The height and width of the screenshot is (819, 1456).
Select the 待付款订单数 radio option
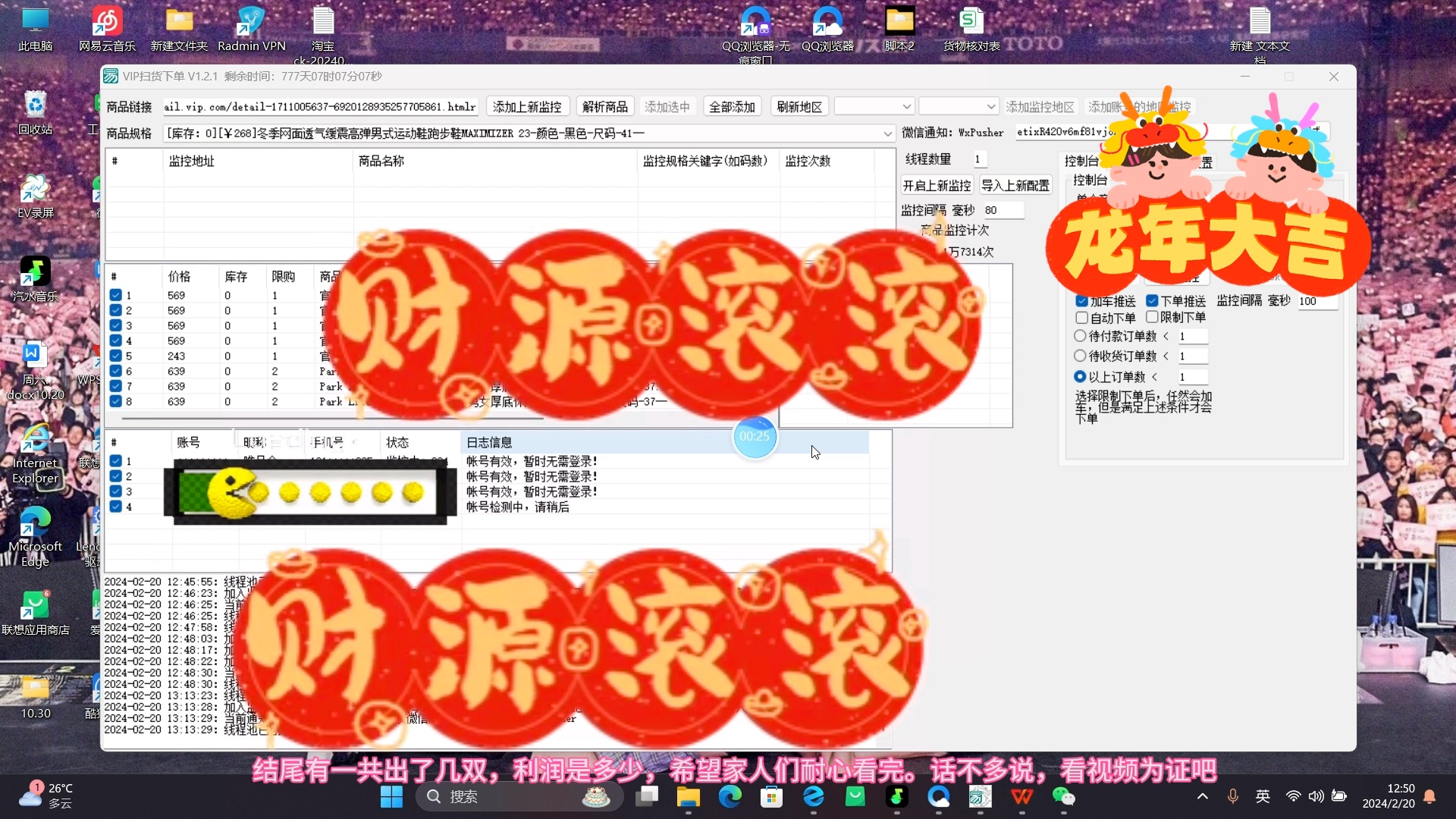1080,335
